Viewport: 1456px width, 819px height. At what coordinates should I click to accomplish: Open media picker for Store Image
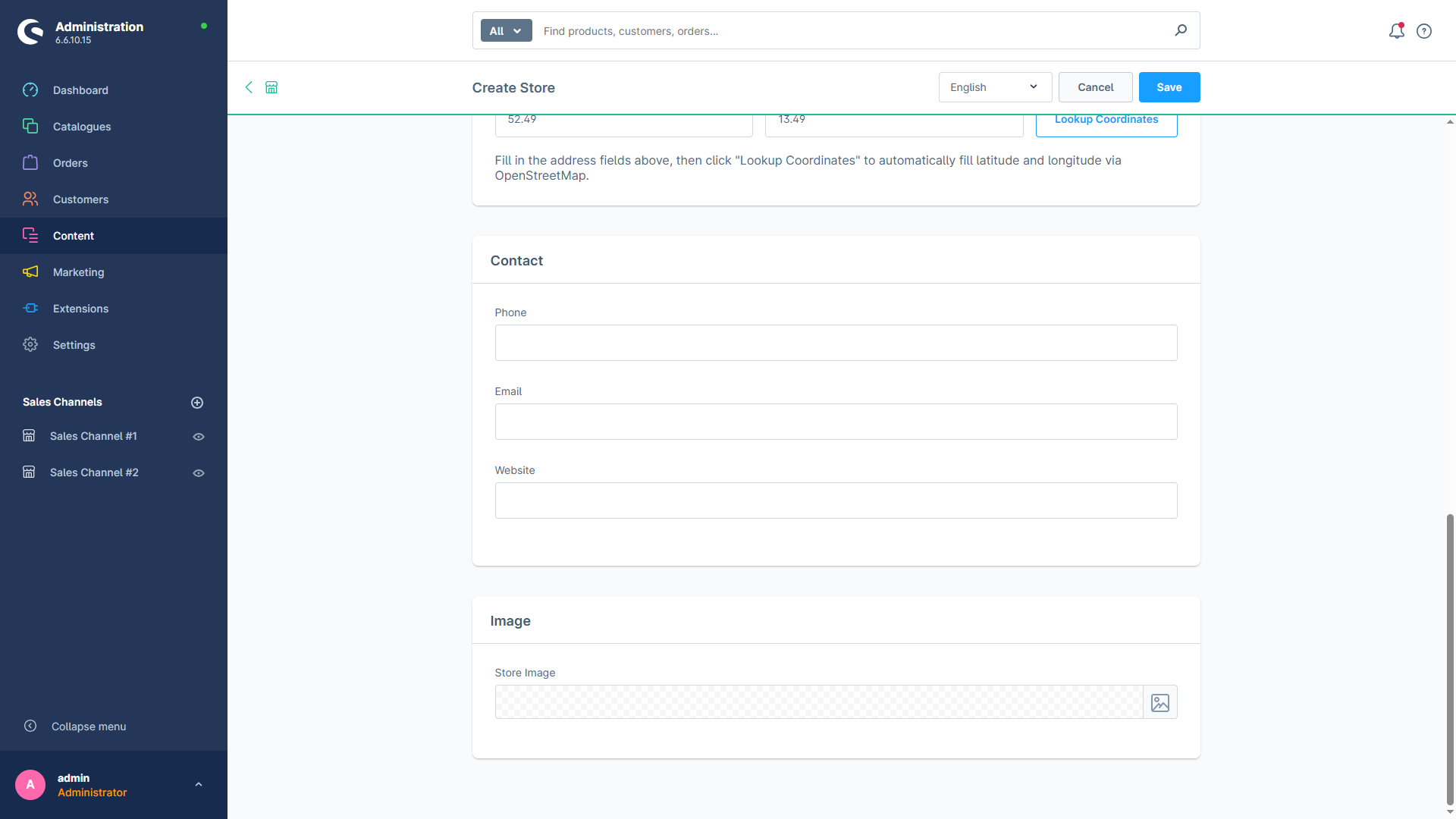coord(1160,703)
